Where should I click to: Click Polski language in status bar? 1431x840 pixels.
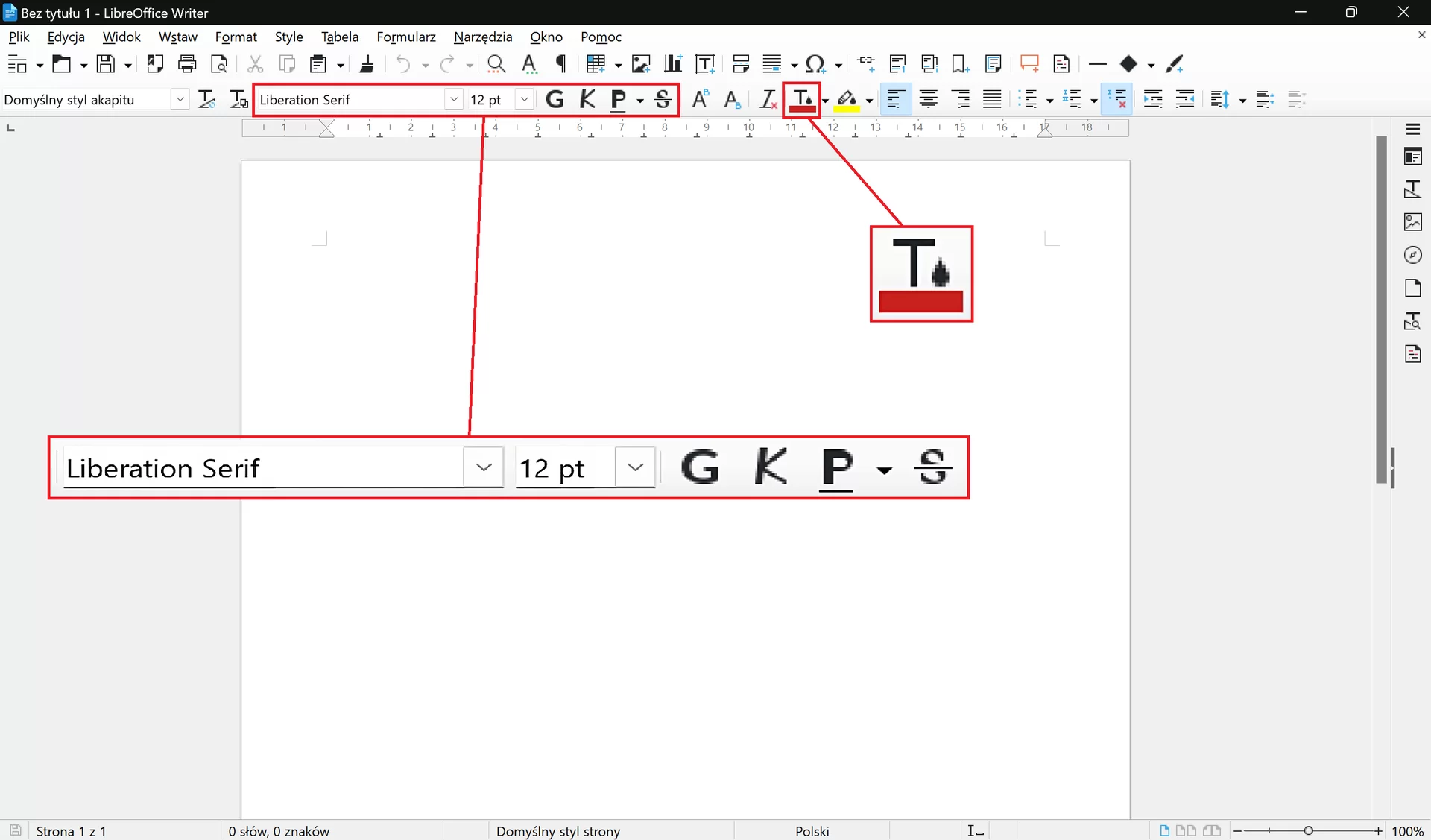812,830
